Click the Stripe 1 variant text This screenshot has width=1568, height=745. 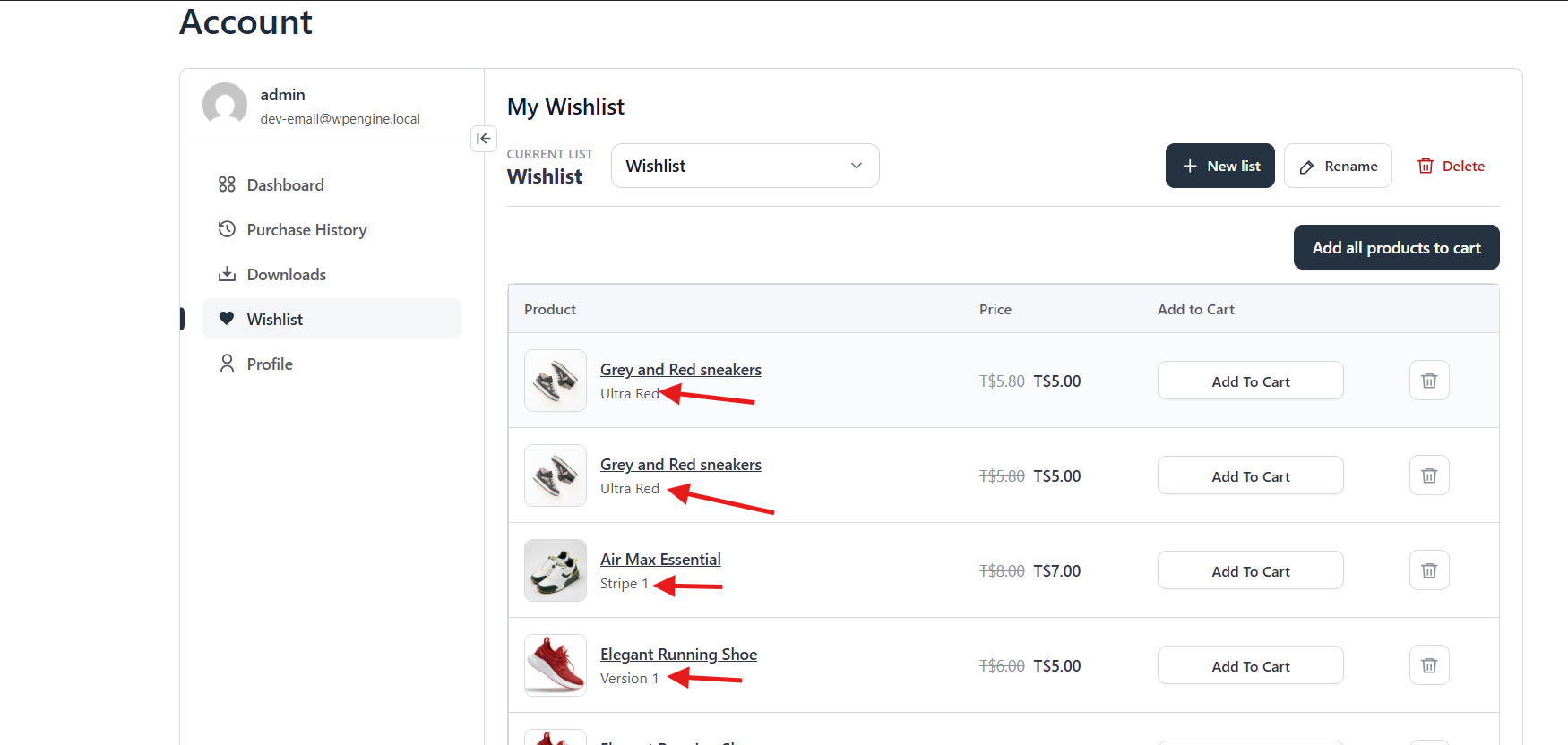[x=624, y=584]
